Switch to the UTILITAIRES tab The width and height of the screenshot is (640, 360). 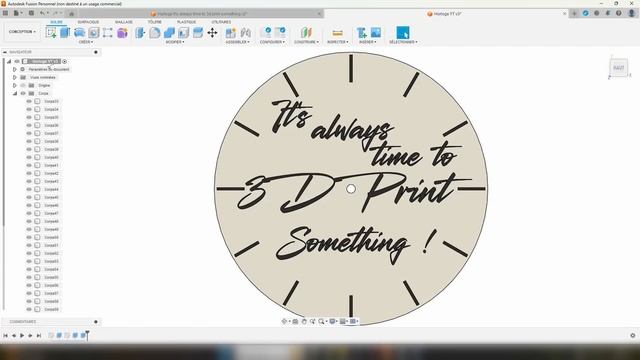221,22
